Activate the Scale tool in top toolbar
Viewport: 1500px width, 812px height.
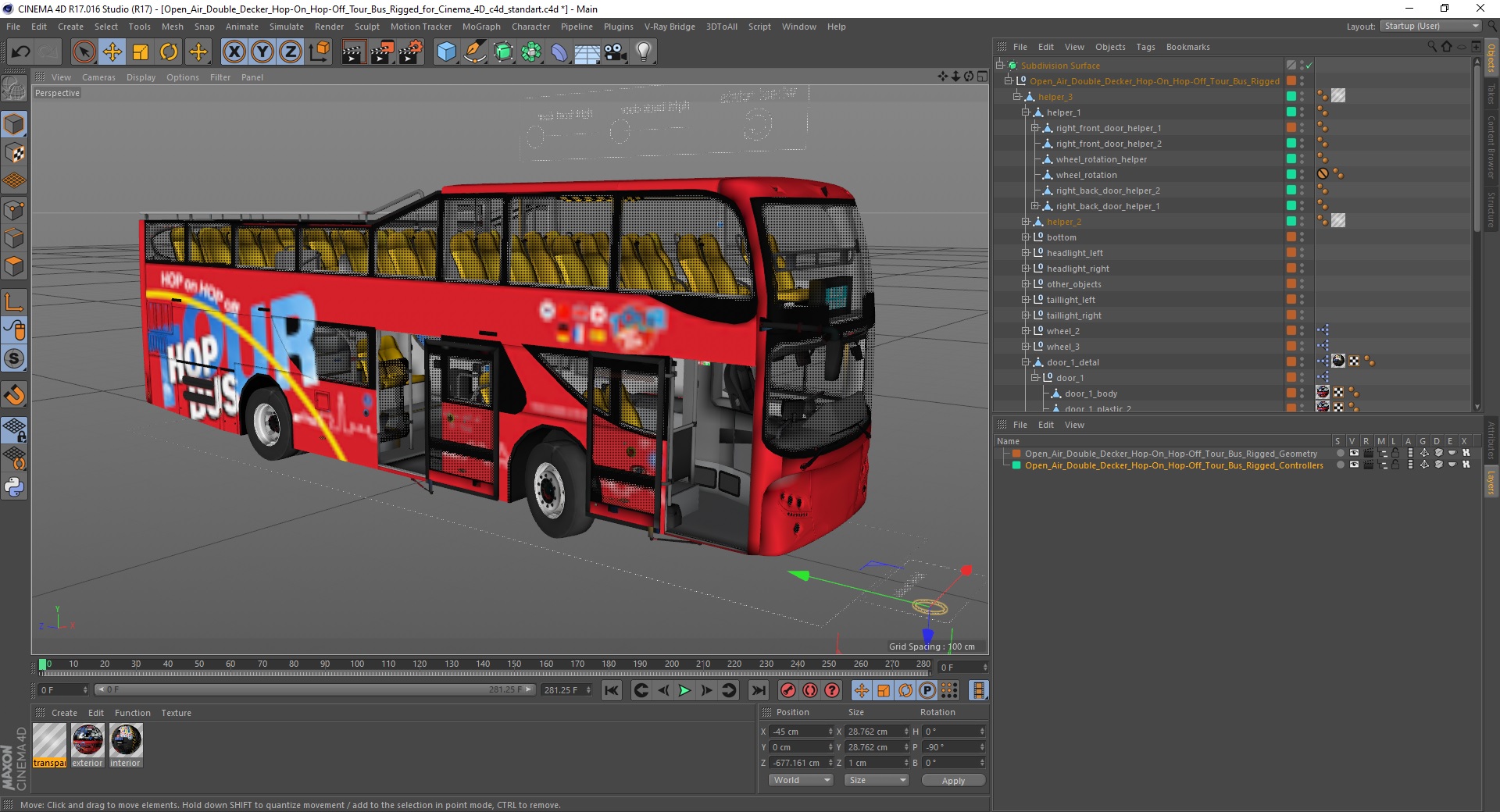point(141,52)
